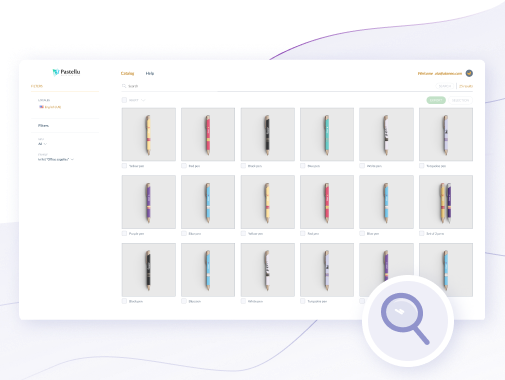Click the US flag locale icon
The image size is (505, 380).
coord(41,107)
